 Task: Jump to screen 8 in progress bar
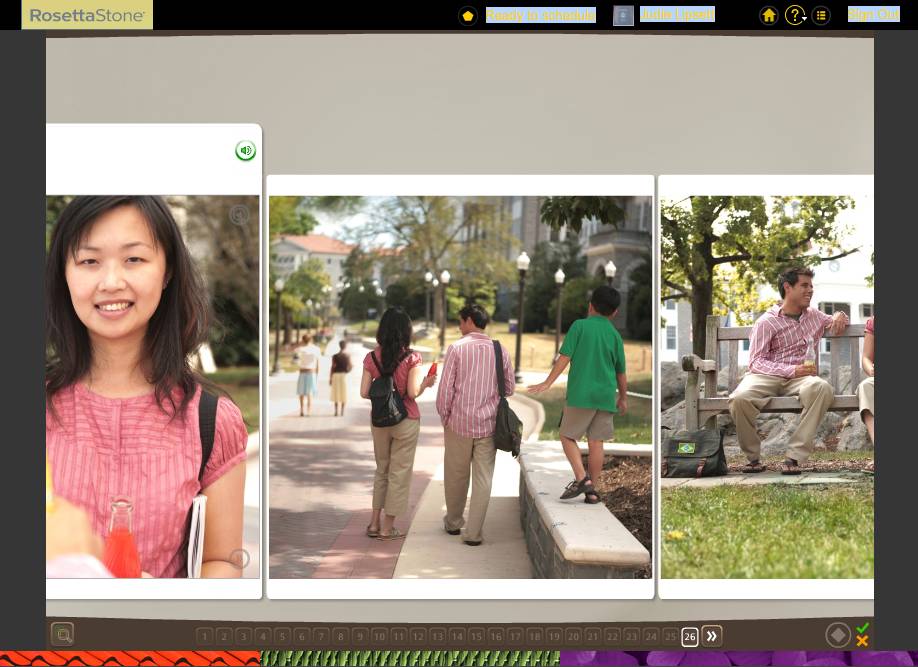(340, 636)
